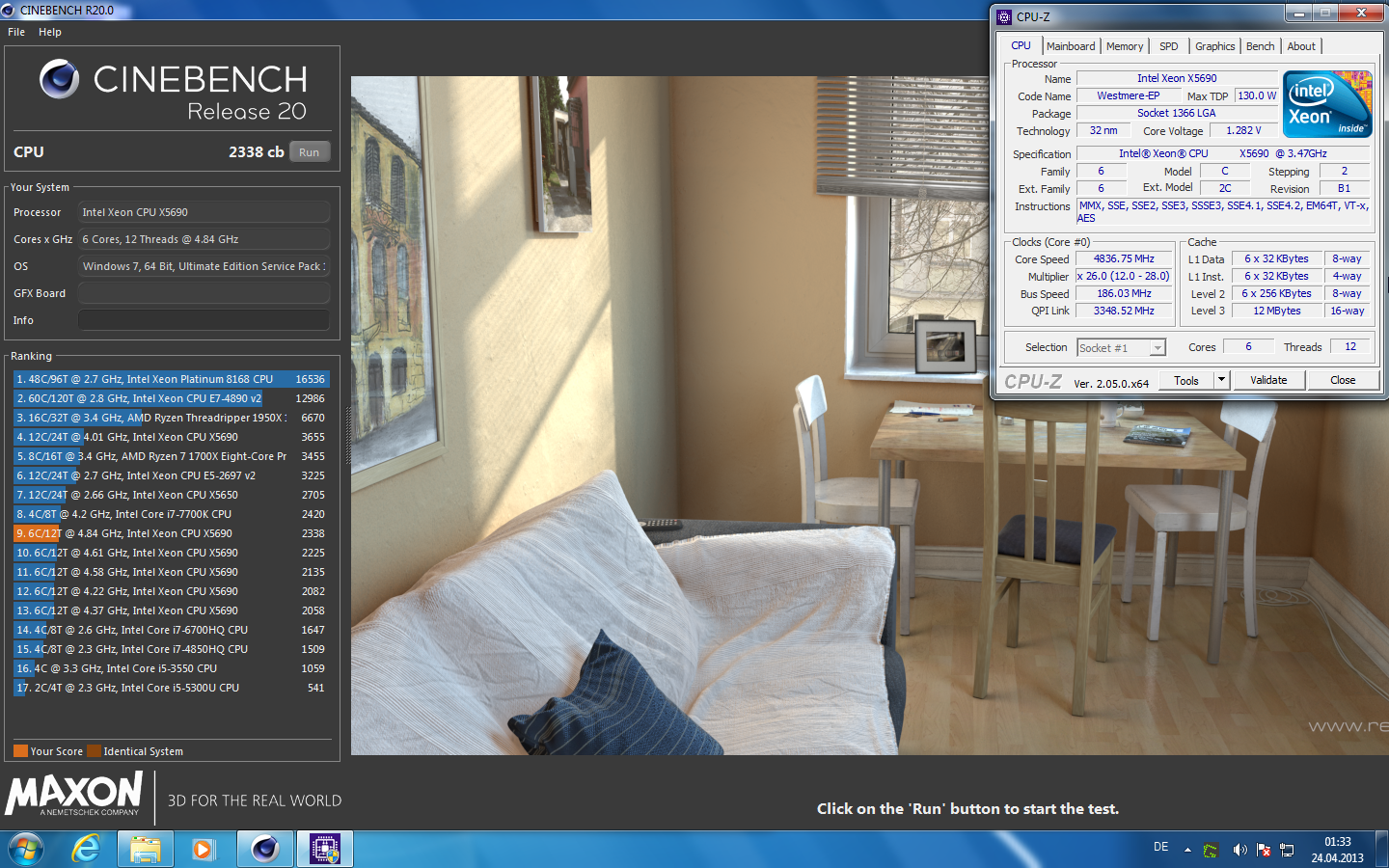Click the Processor field Intel Xeon CPU X5690
This screenshot has height=868, width=1389.
(x=204, y=212)
